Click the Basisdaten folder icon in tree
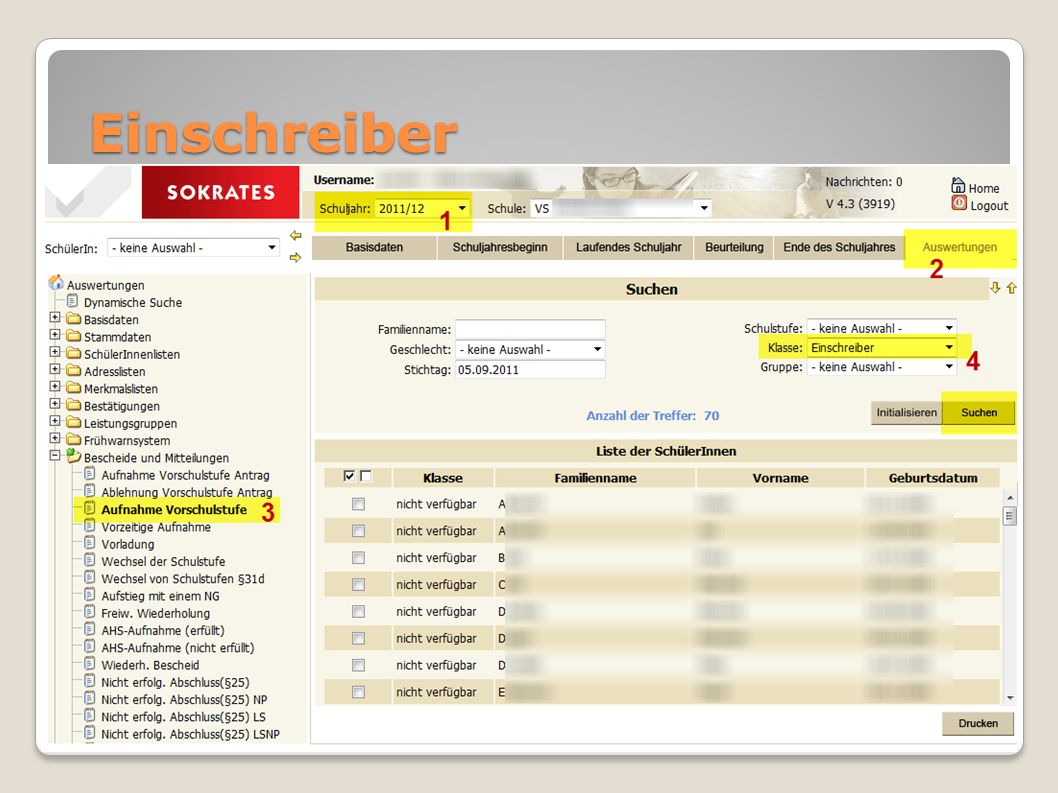 (73, 319)
